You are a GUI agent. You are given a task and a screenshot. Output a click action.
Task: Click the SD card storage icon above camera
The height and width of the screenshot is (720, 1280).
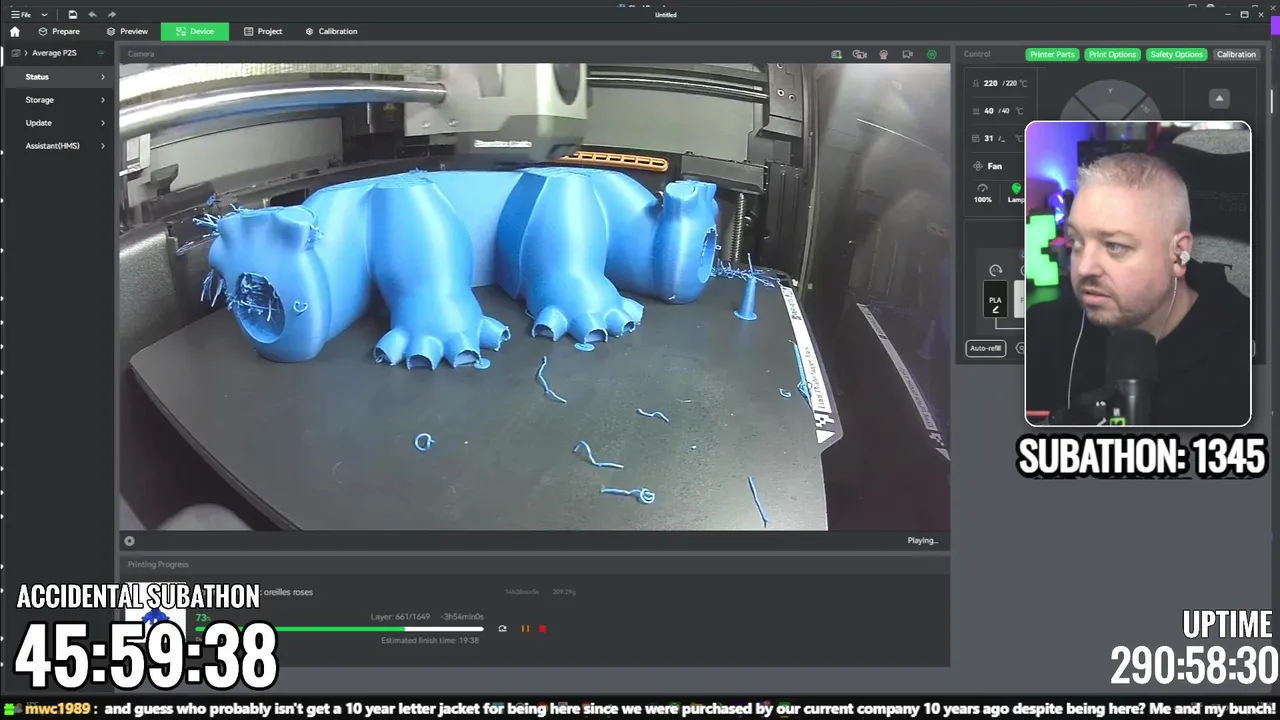coord(836,54)
